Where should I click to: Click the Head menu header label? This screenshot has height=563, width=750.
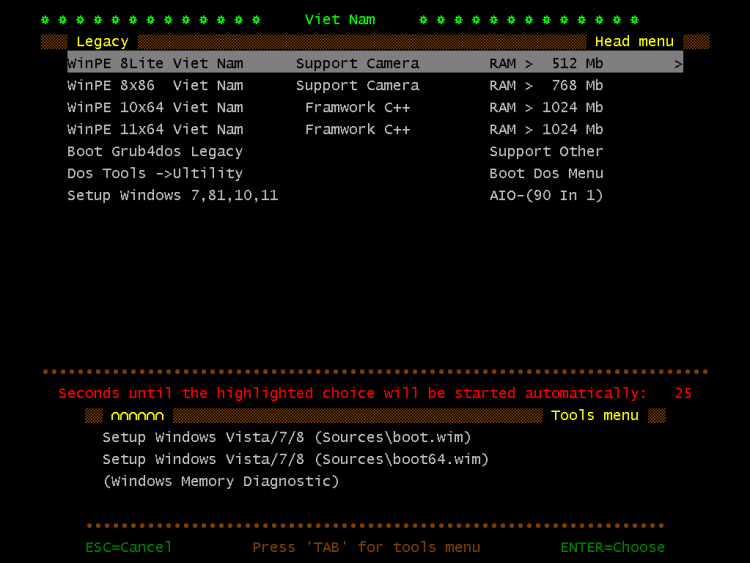[x=634, y=41]
